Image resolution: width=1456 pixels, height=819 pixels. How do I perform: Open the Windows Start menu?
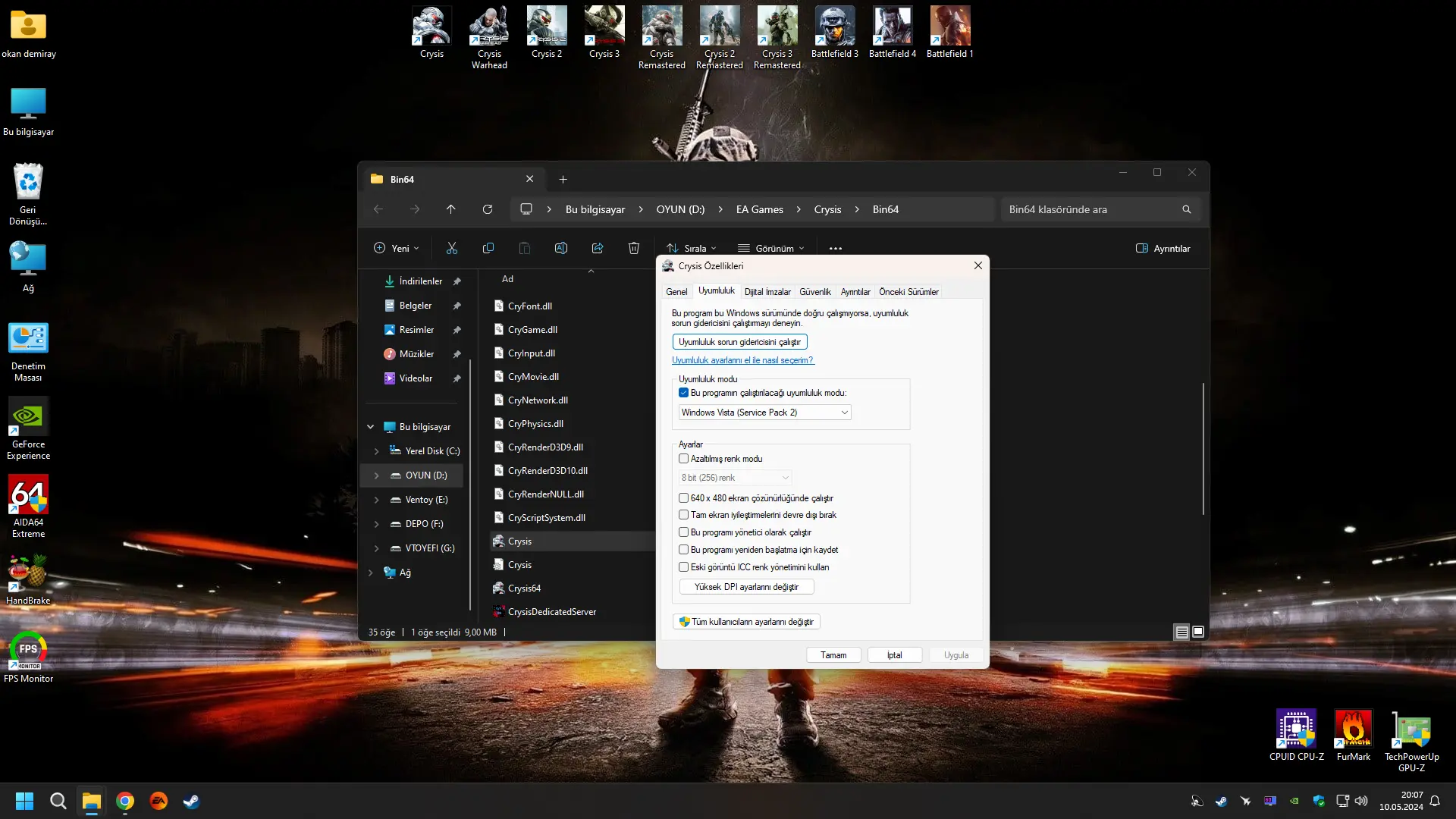[24, 801]
